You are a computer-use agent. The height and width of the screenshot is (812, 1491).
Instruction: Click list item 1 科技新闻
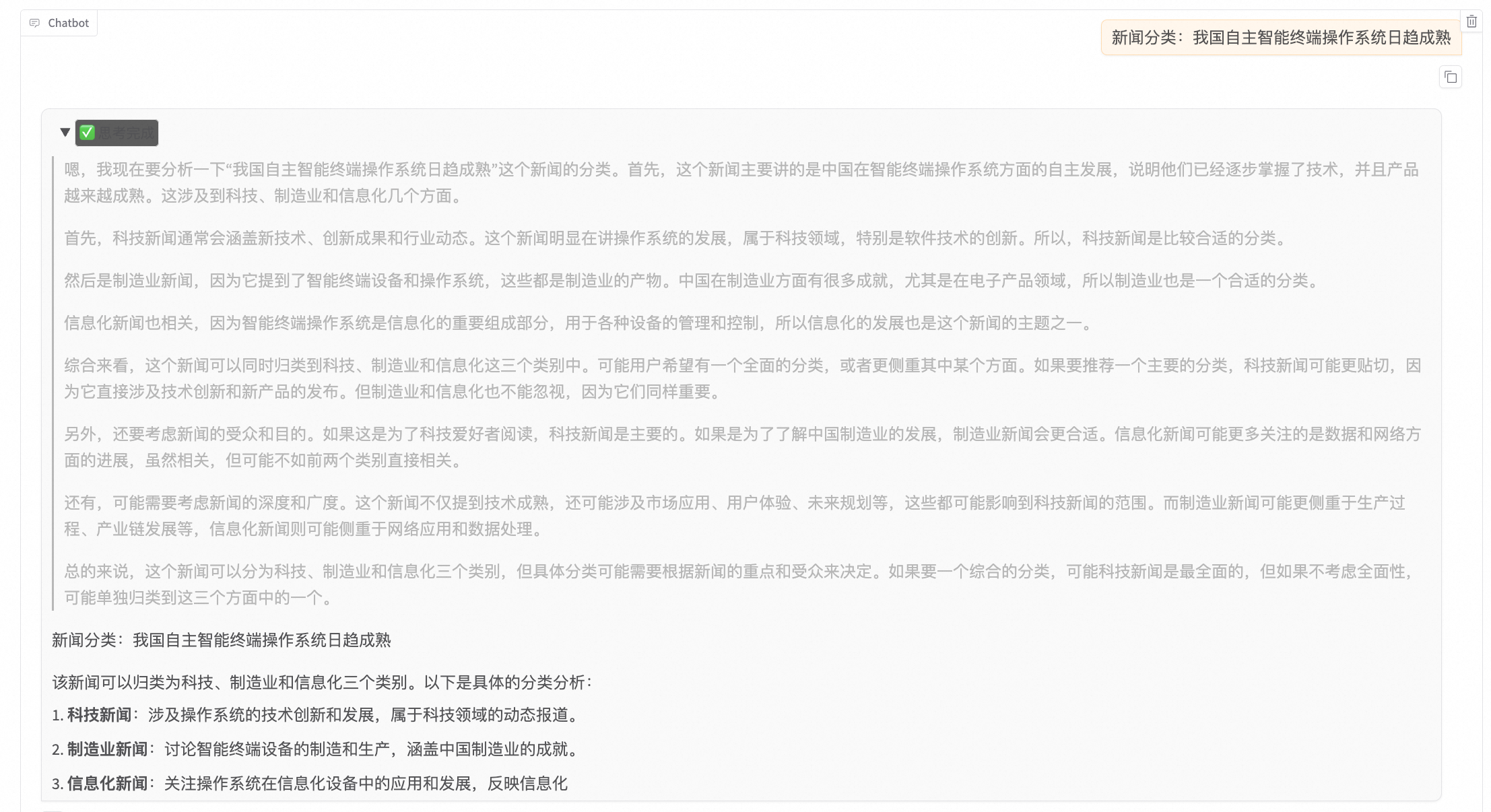(317, 715)
